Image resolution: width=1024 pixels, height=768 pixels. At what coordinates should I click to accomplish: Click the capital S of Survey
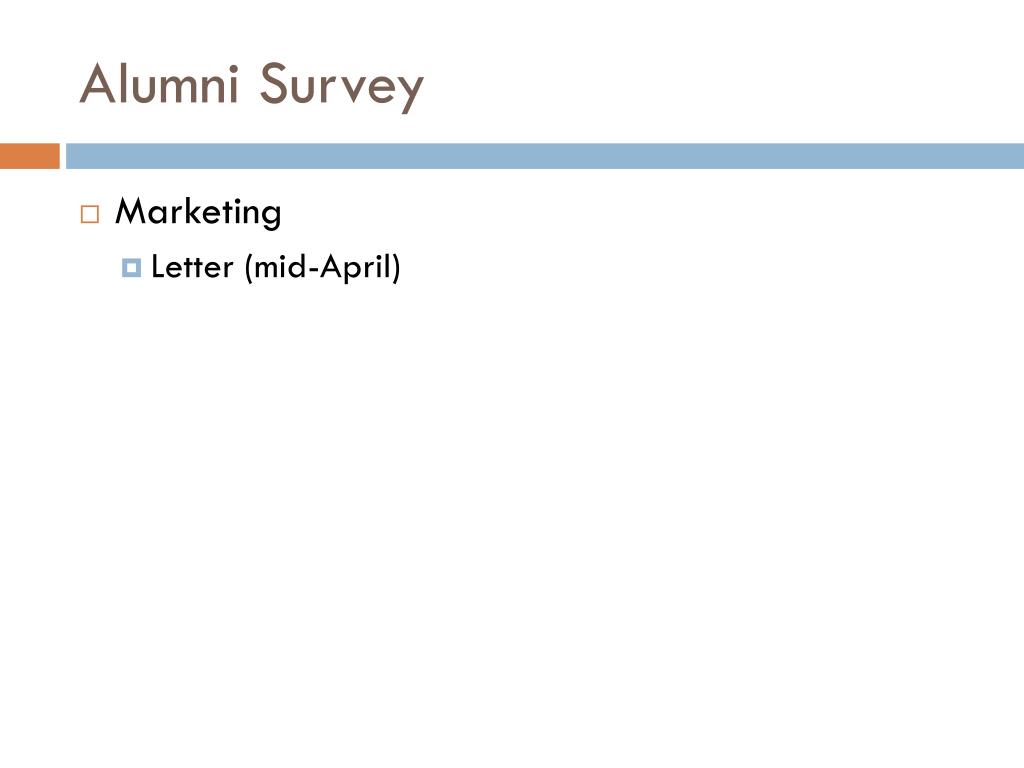point(273,83)
